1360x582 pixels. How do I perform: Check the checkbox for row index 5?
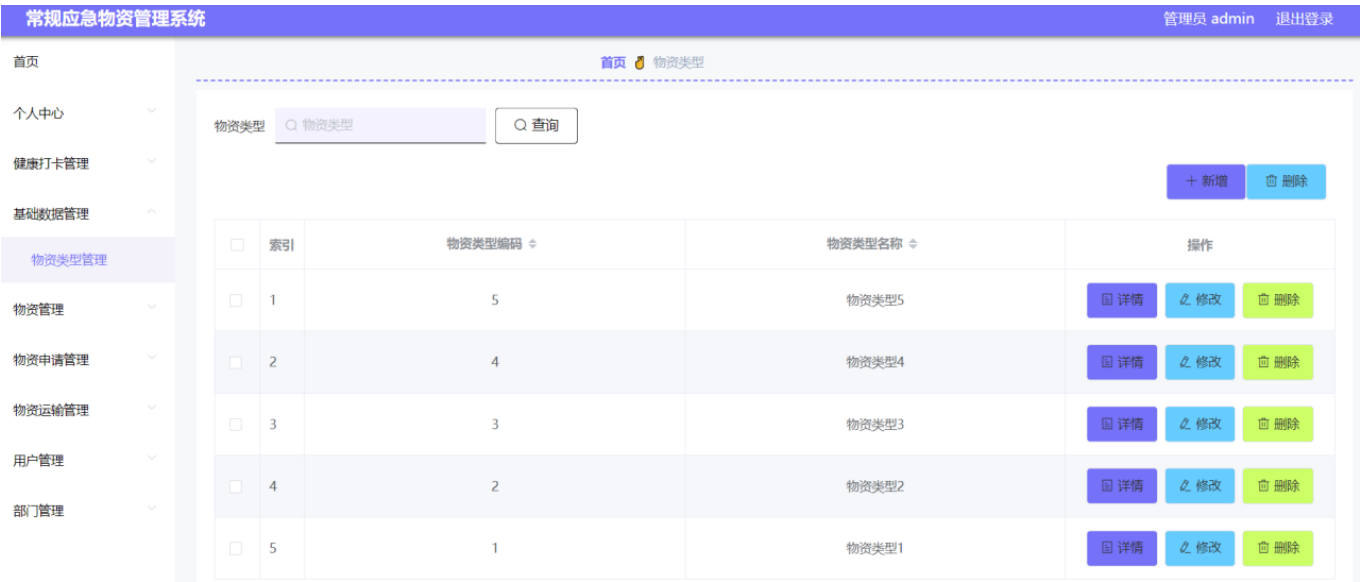click(x=237, y=548)
